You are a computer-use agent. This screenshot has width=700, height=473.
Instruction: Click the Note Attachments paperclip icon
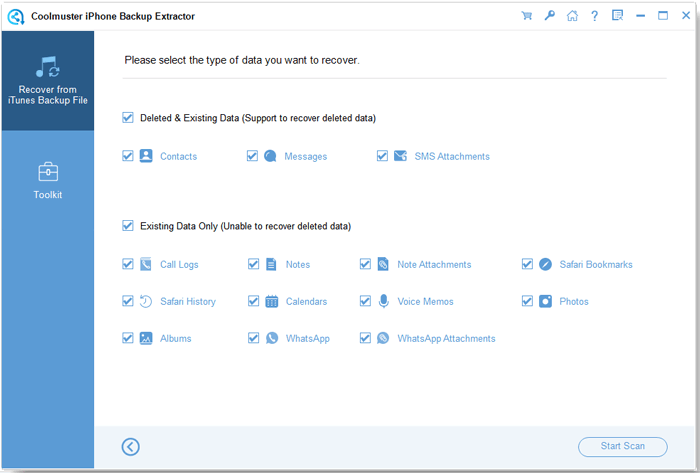point(383,264)
